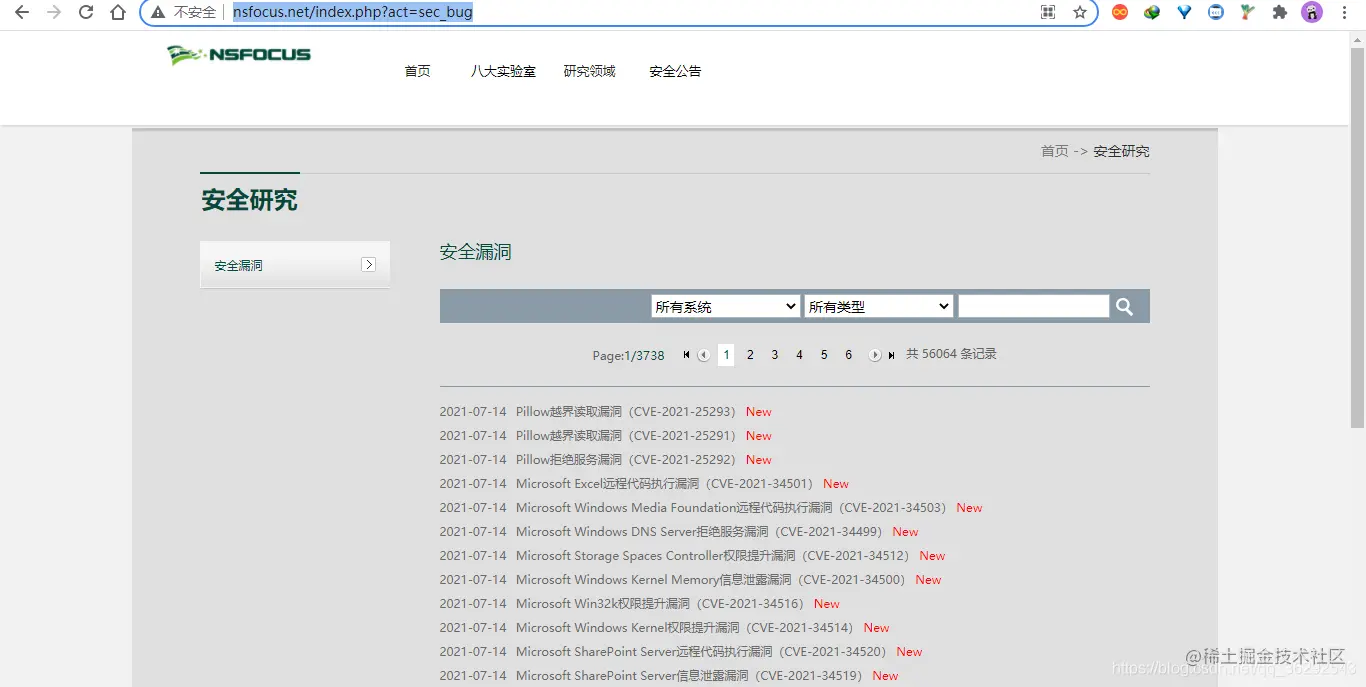1366x687 pixels.
Task: Open the green globe extension icon
Action: pyautogui.click(x=1152, y=13)
